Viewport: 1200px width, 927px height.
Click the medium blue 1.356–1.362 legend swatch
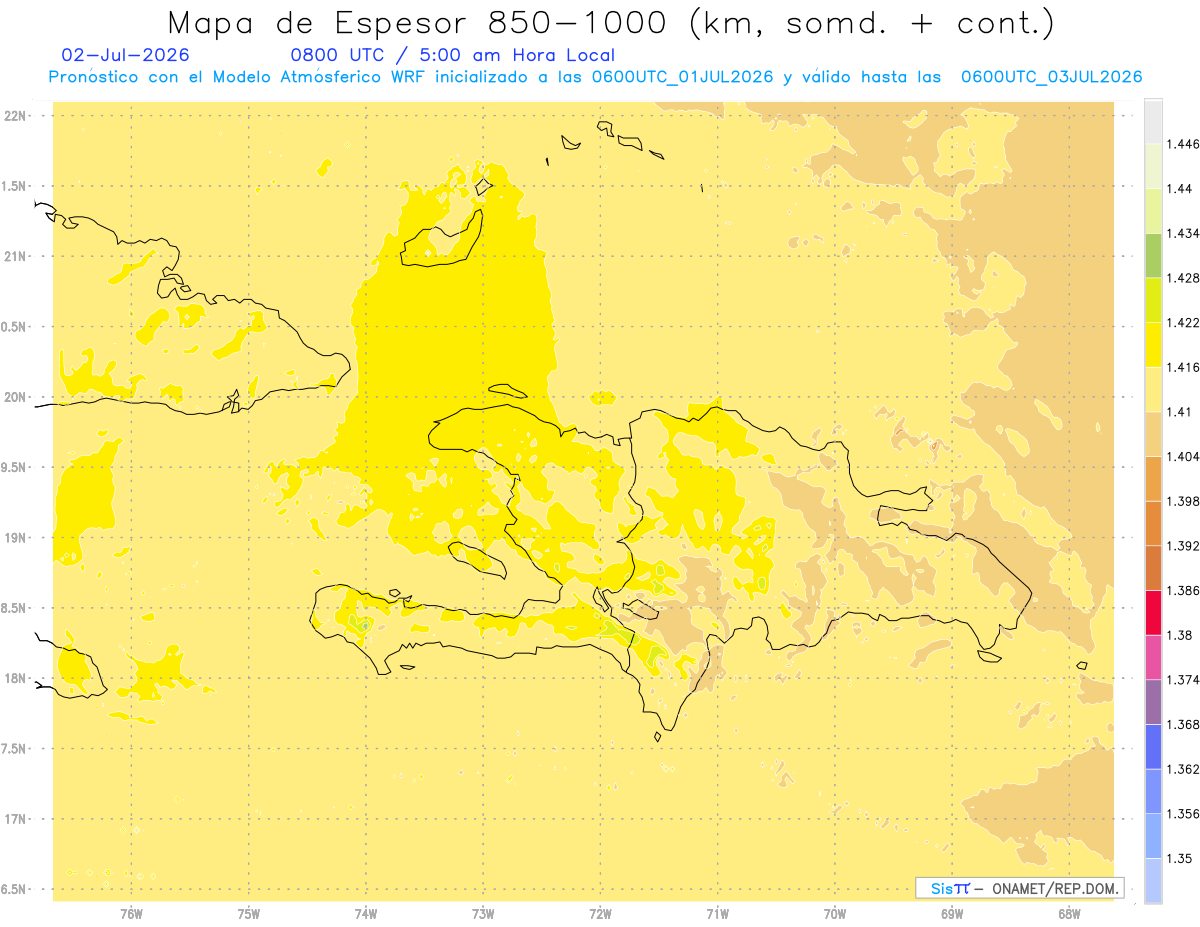[1153, 791]
